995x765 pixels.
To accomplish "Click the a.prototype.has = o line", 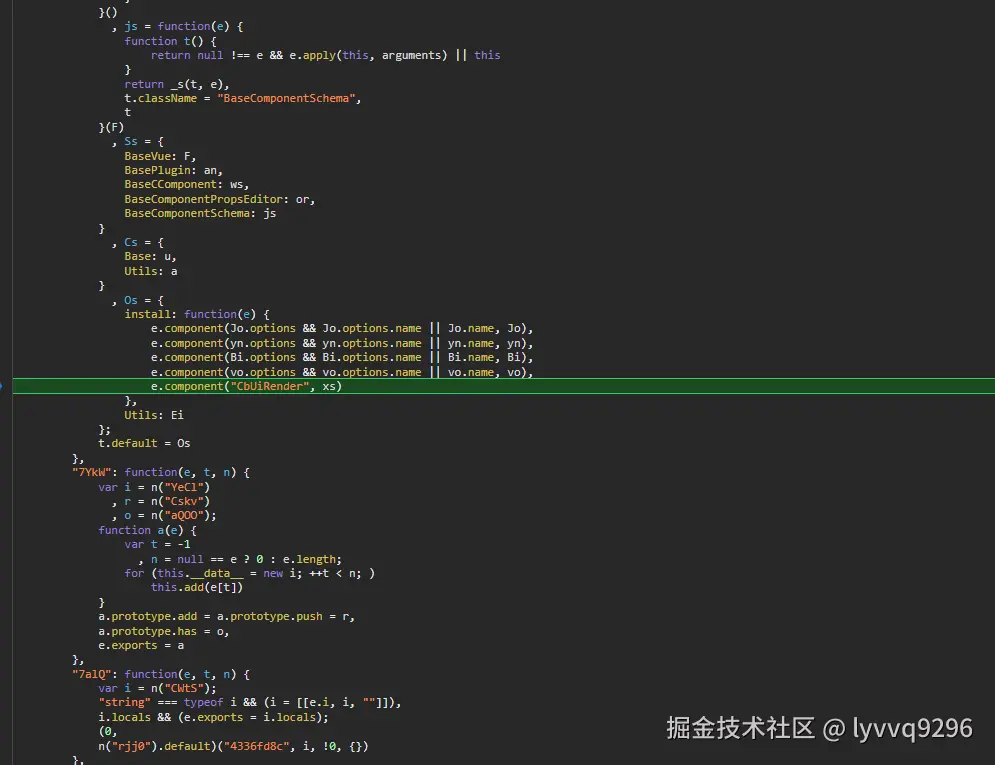I will tap(164, 632).
